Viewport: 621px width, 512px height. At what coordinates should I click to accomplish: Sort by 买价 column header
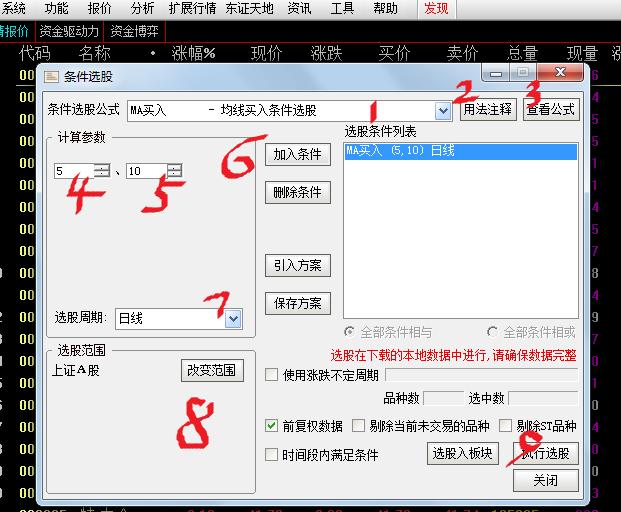394,53
